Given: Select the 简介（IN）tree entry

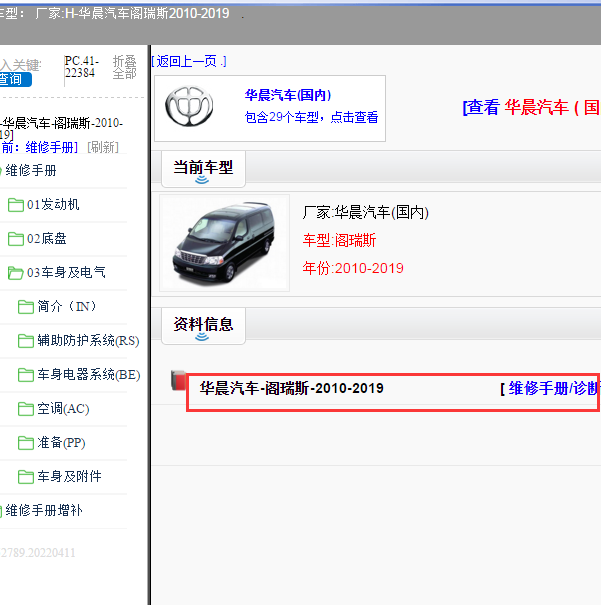Looking at the screenshot, I should pos(67,306).
